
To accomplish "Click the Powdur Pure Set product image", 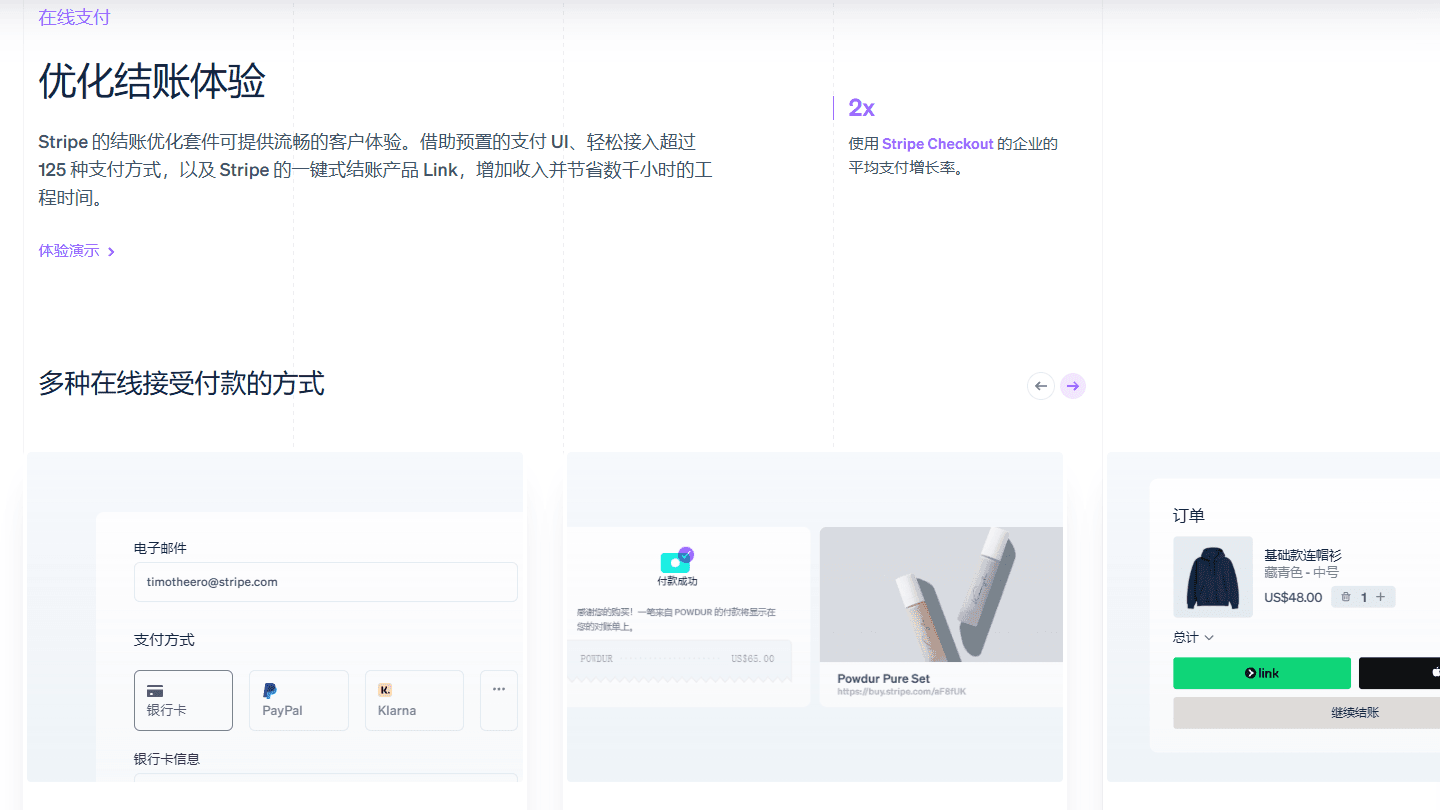I will 941,594.
